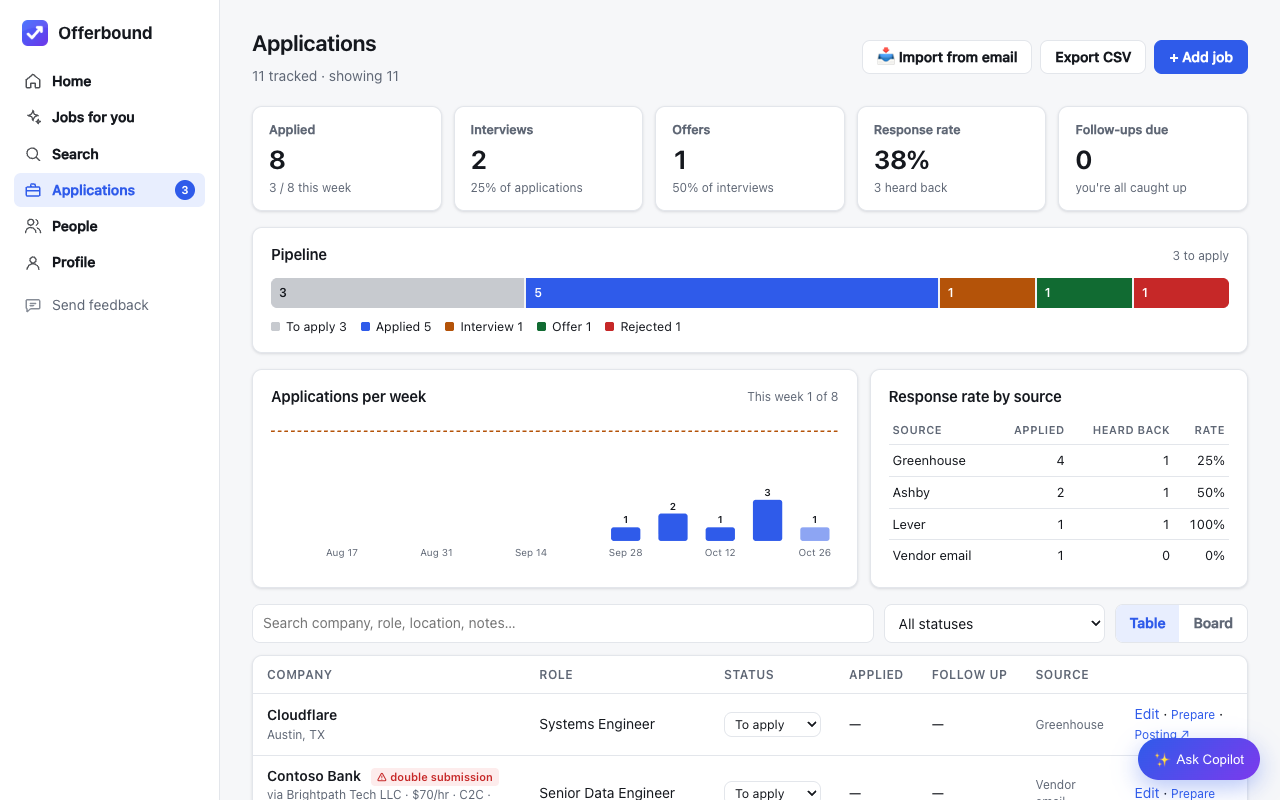Image resolution: width=1280 pixels, height=800 pixels.
Task: Click the orange Interview pipeline segment
Action: click(987, 293)
